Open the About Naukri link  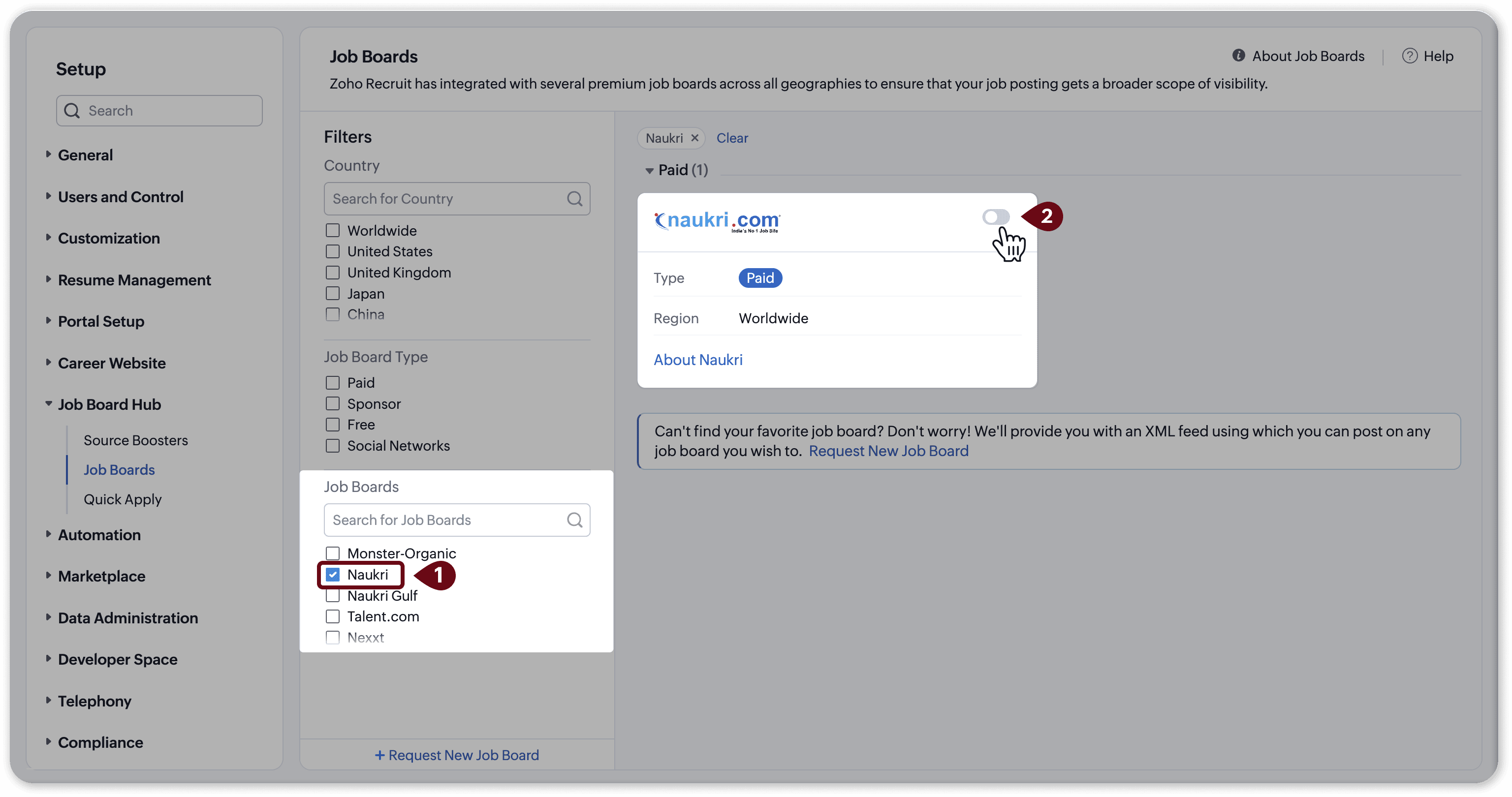(698, 359)
